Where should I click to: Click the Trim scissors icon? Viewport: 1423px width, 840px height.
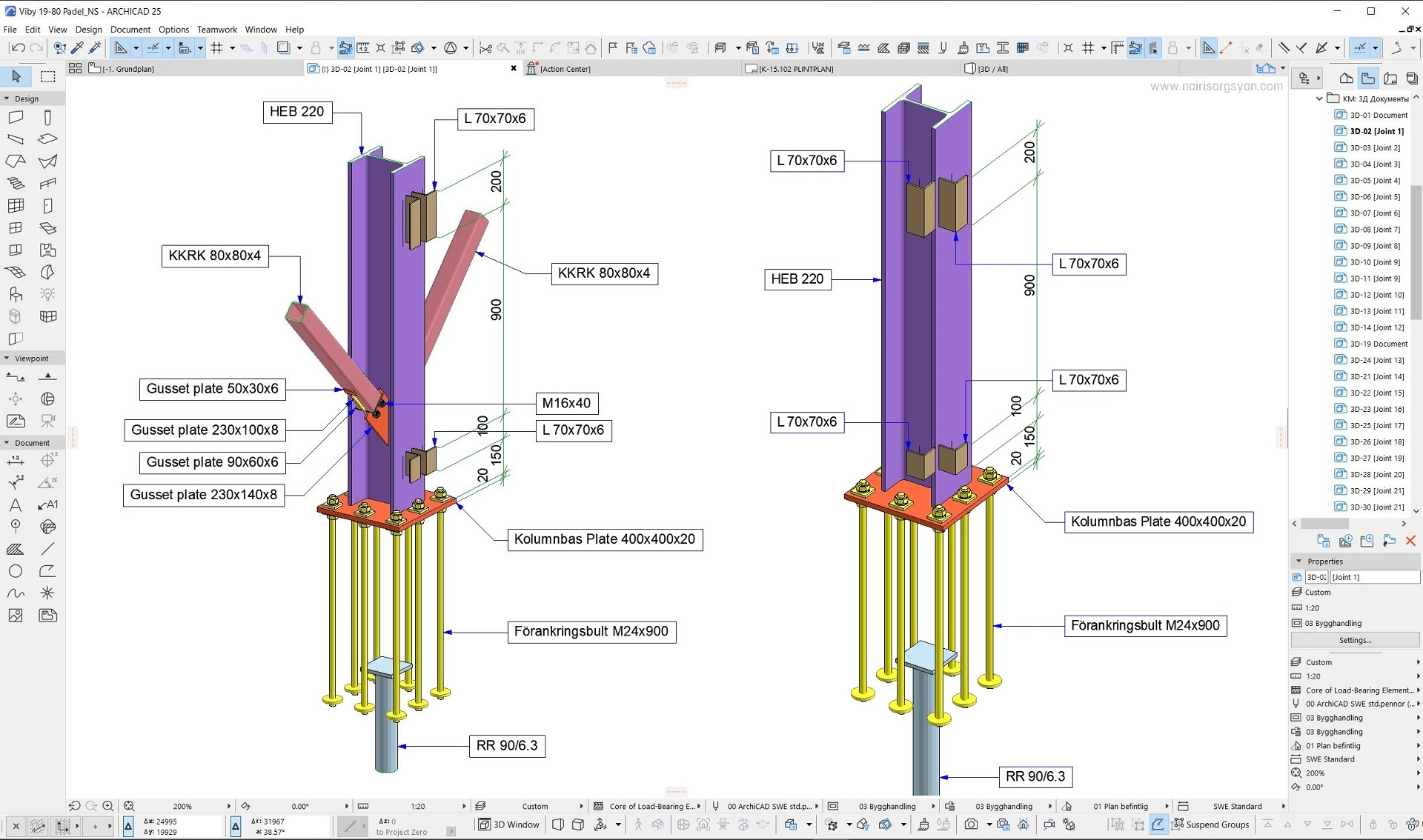point(485,48)
